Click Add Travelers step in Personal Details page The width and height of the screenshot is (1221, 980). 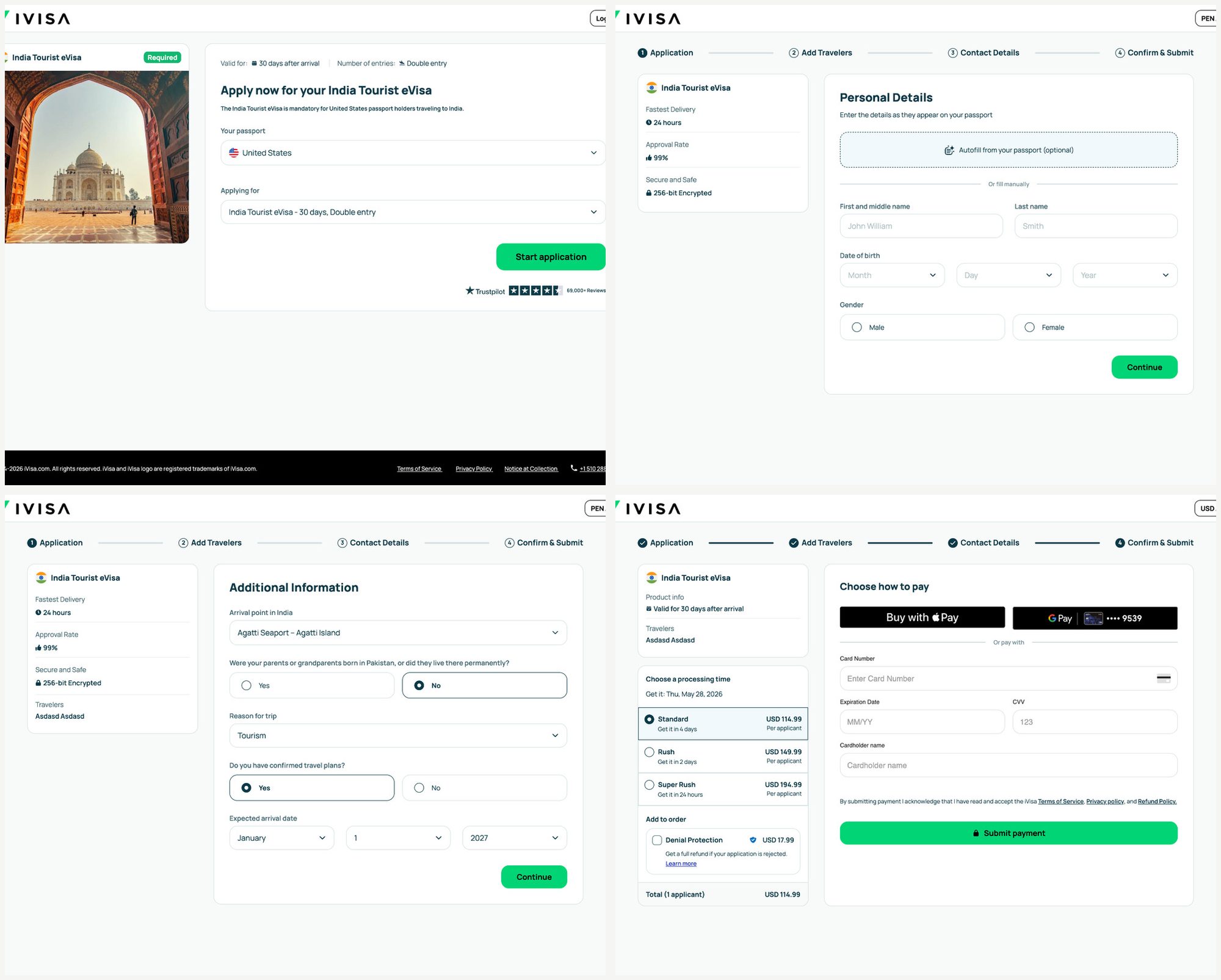point(821,53)
